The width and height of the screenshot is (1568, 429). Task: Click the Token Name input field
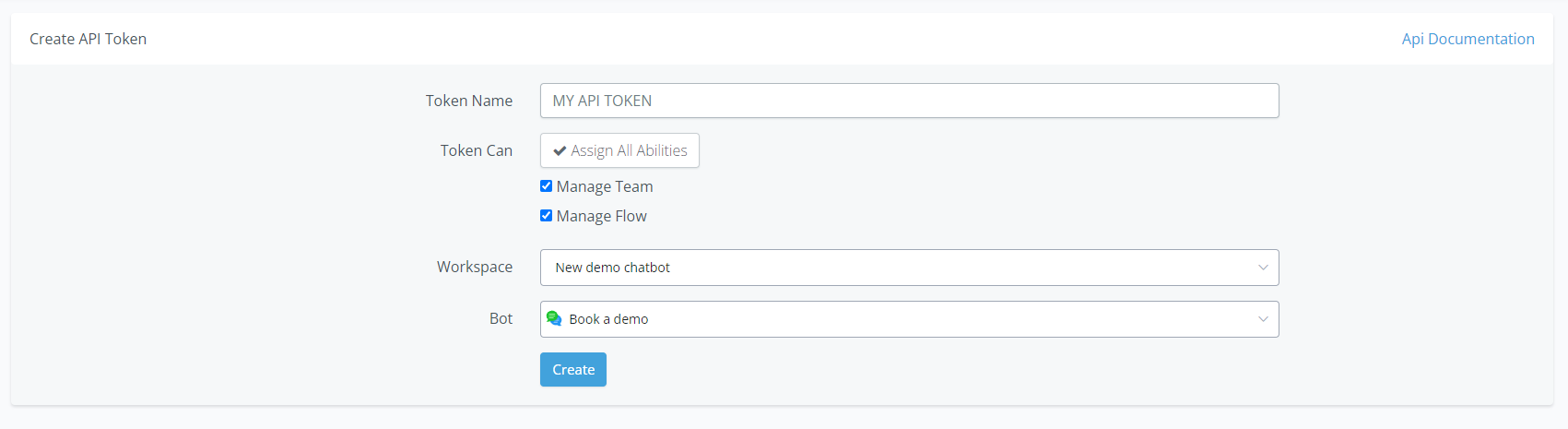[909, 101]
